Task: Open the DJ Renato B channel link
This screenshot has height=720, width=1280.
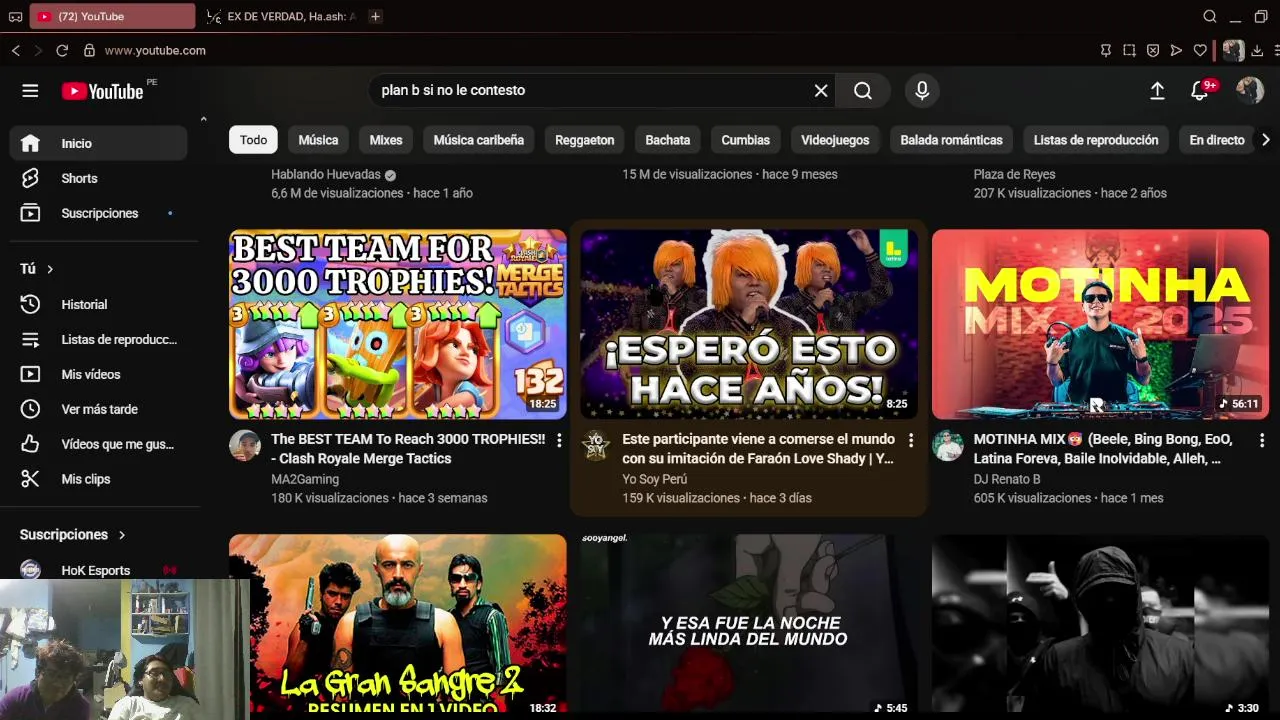Action: pyautogui.click(x=1007, y=479)
